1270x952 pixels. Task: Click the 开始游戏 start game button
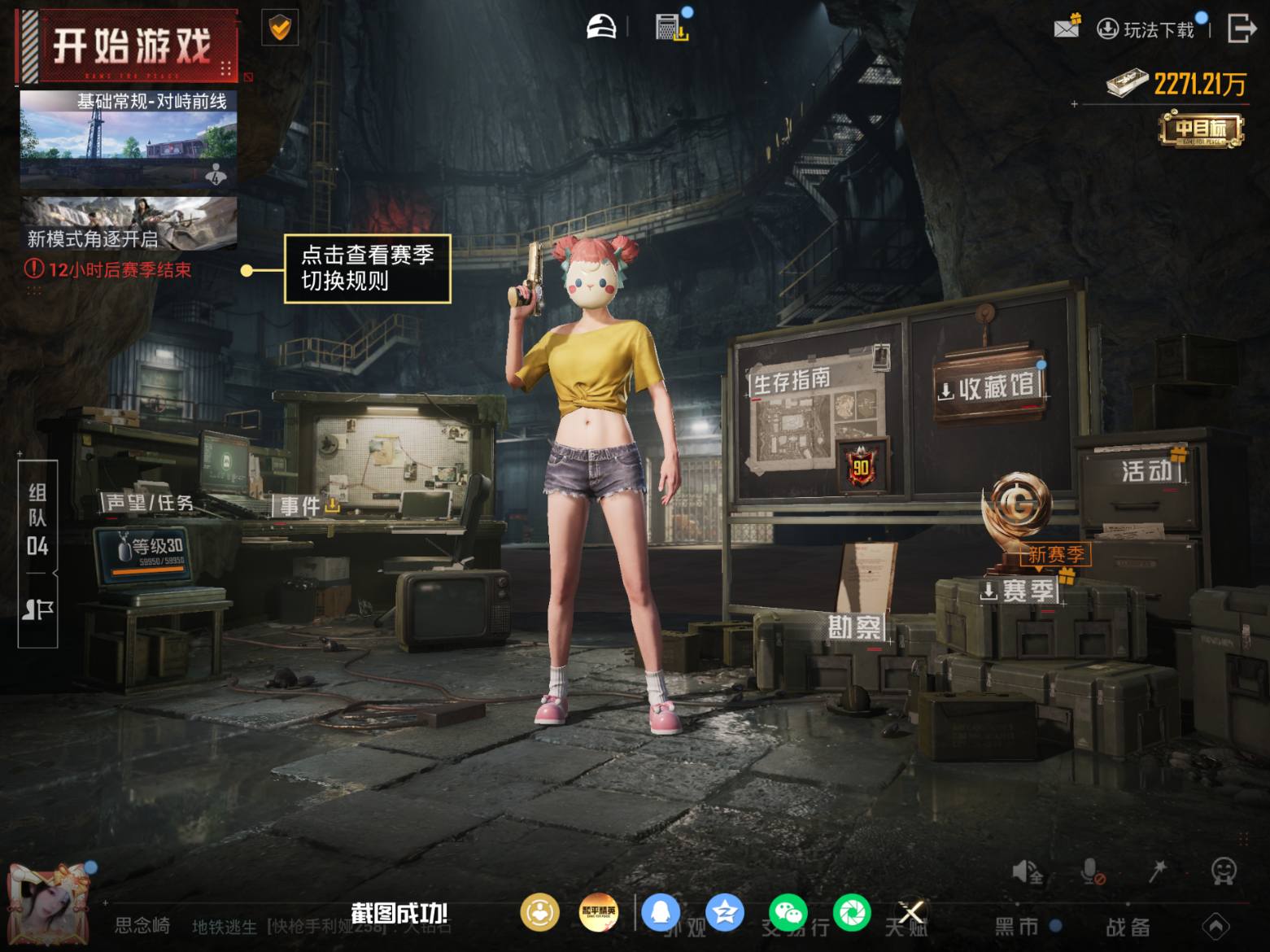pyautogui.click(x=128, y=46)
